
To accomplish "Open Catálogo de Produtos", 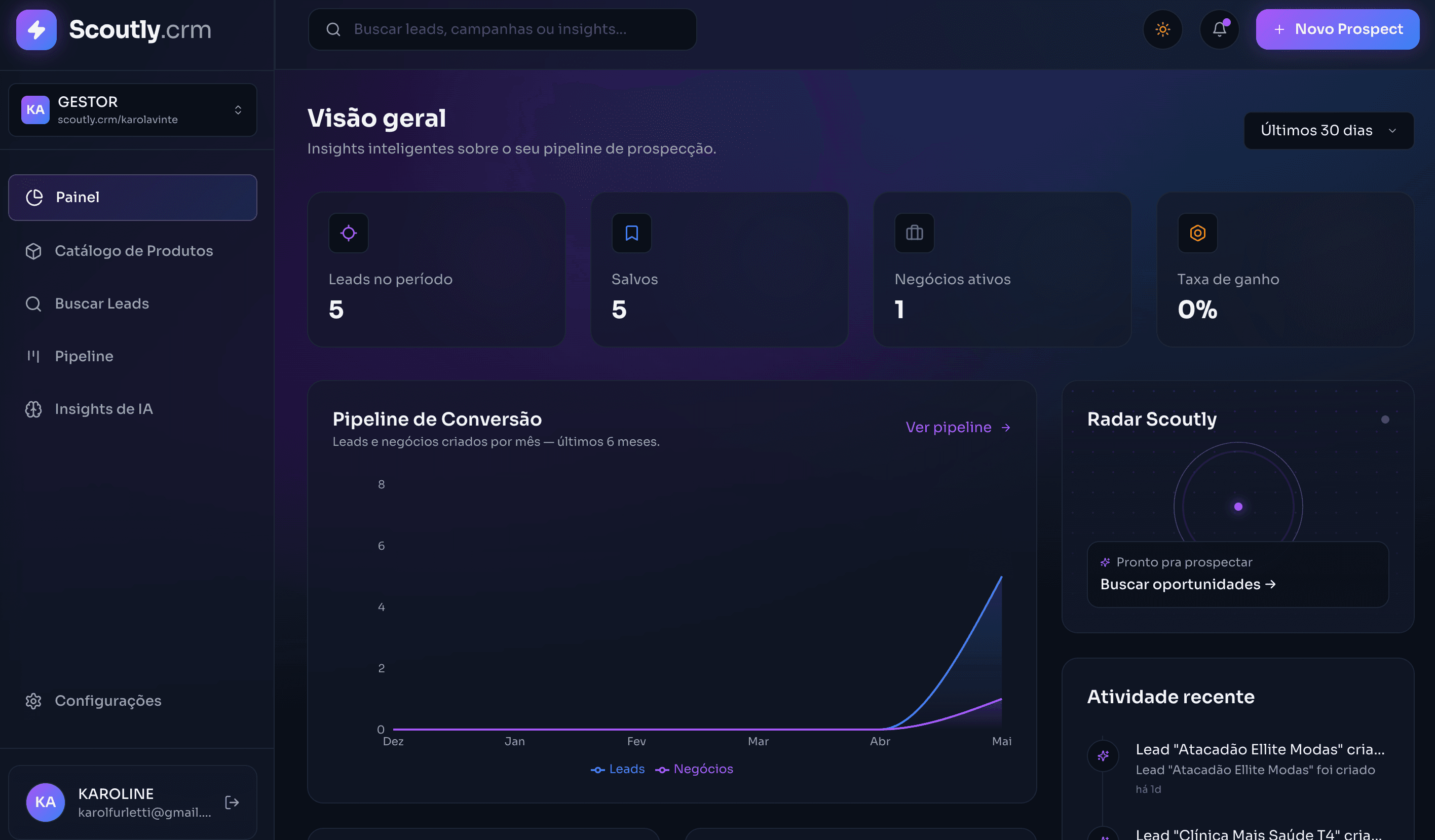I will [x=133, y=251].
